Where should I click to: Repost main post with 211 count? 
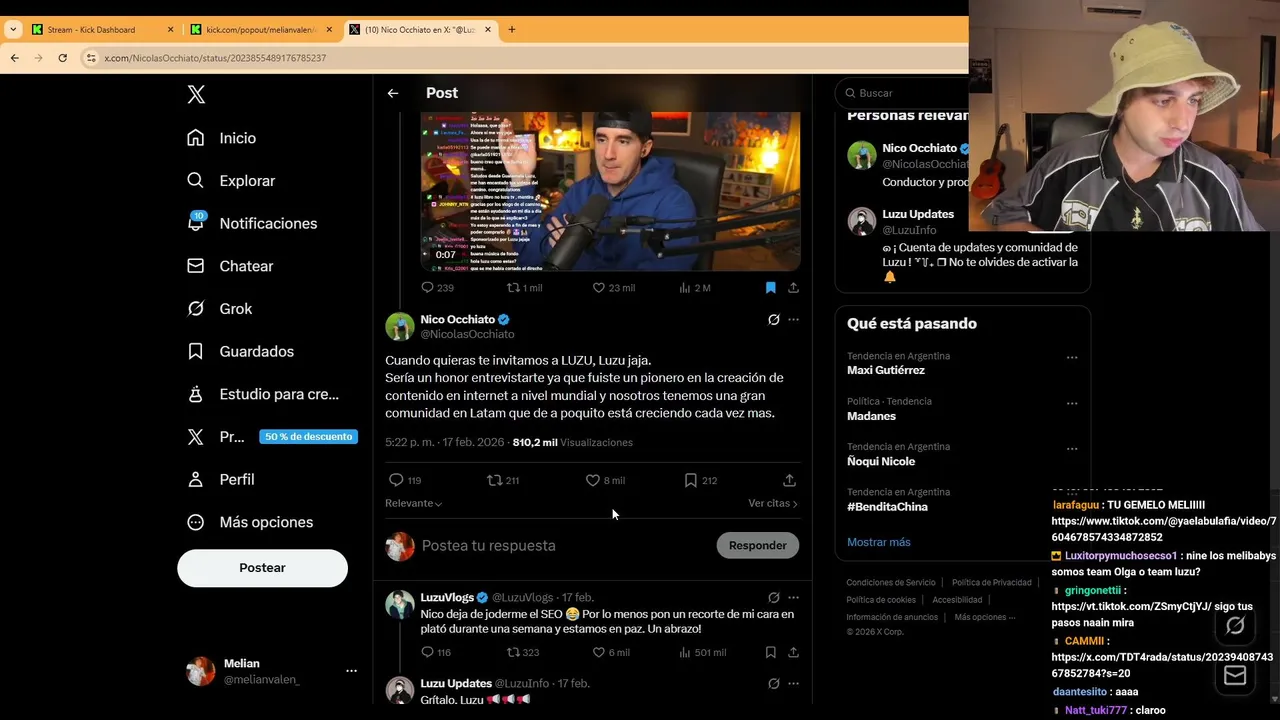click(502, 481)
